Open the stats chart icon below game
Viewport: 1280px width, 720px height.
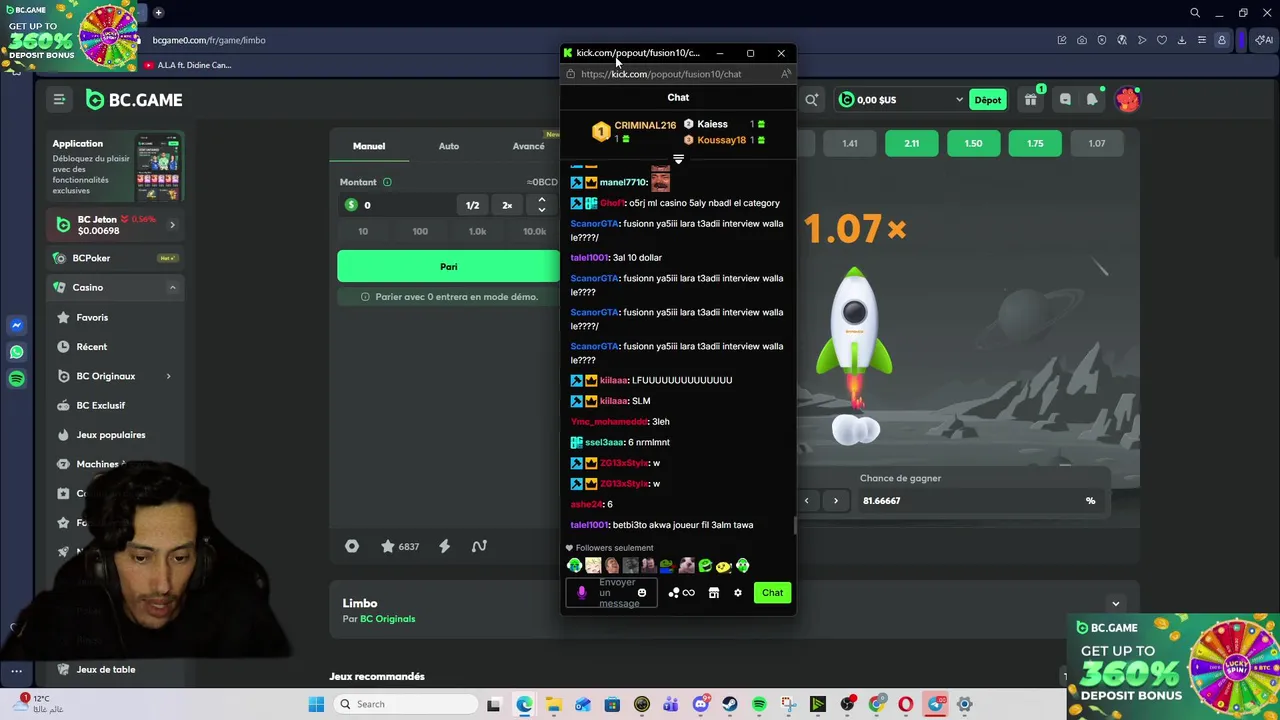pos(479,546)
